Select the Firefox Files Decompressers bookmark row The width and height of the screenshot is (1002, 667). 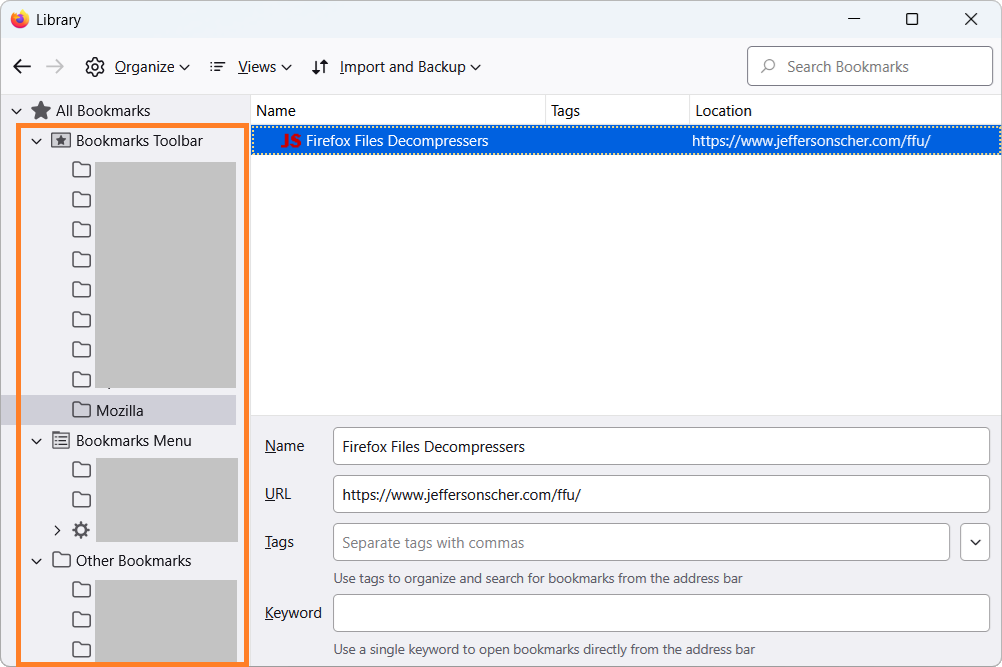coord(500,141)
